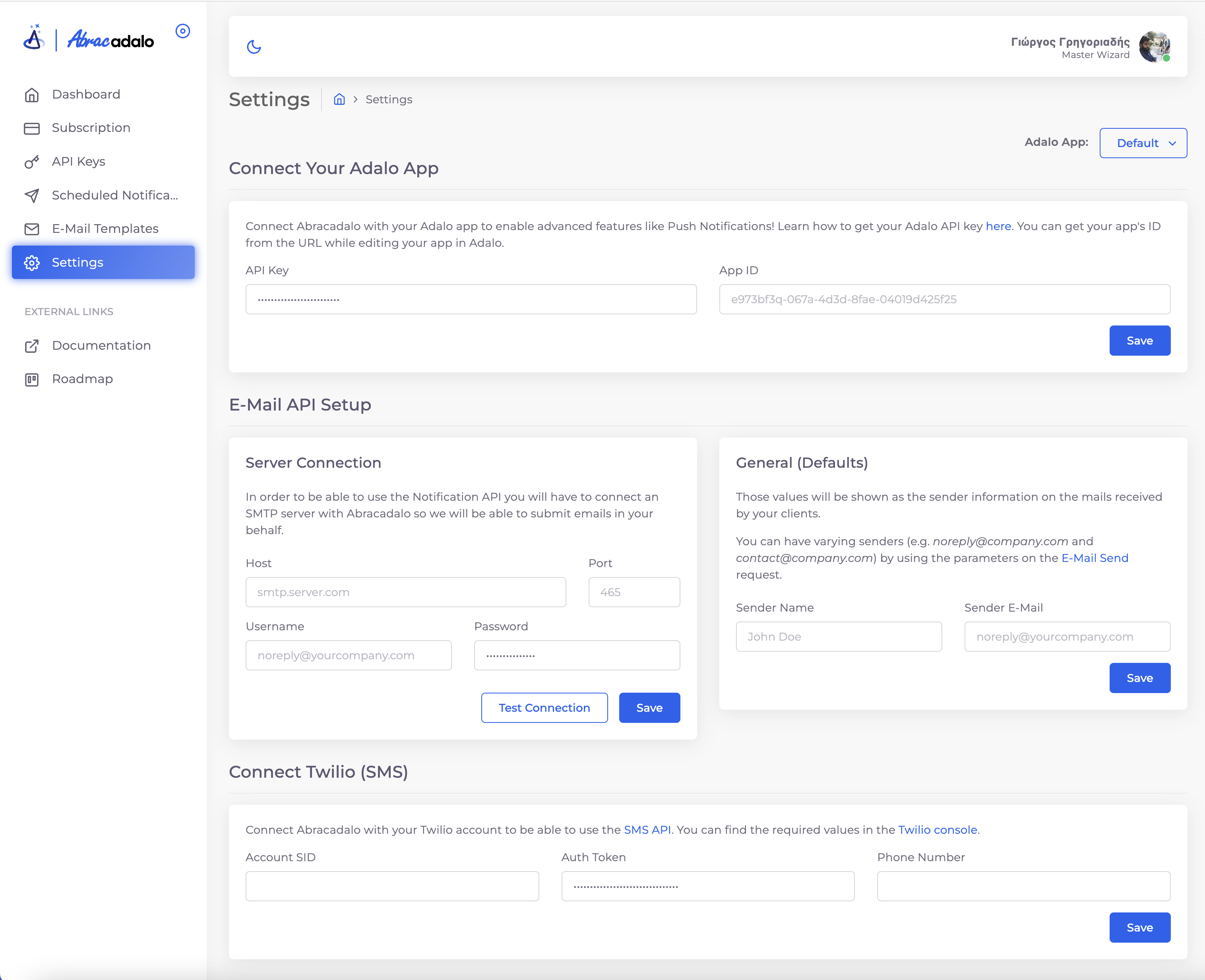Image resolution: width=1205 pixels, height=980 pixels.
Task: Click the sidebar collapse circle icon
Action: pos(182,31)
